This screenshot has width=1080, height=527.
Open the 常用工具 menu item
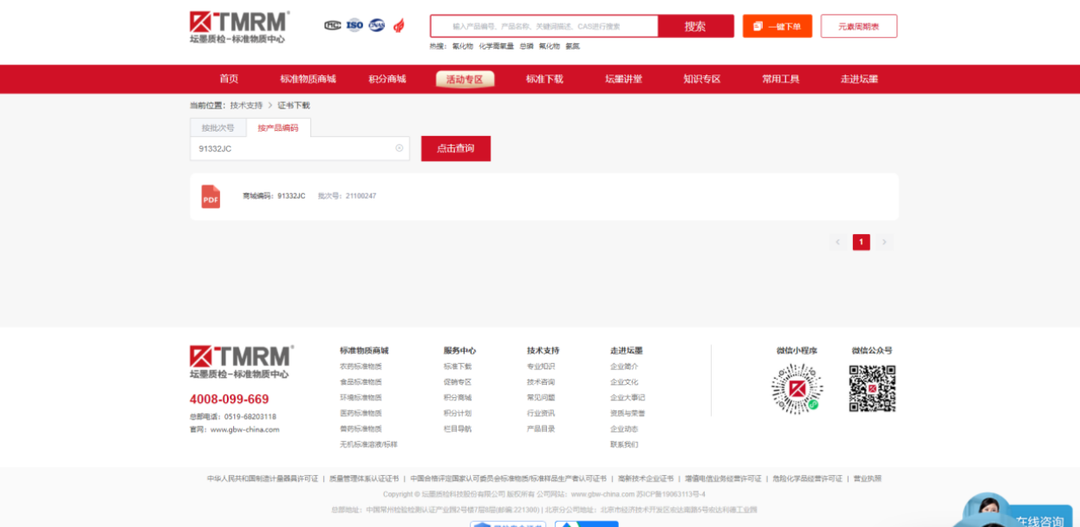click(780, 79)
